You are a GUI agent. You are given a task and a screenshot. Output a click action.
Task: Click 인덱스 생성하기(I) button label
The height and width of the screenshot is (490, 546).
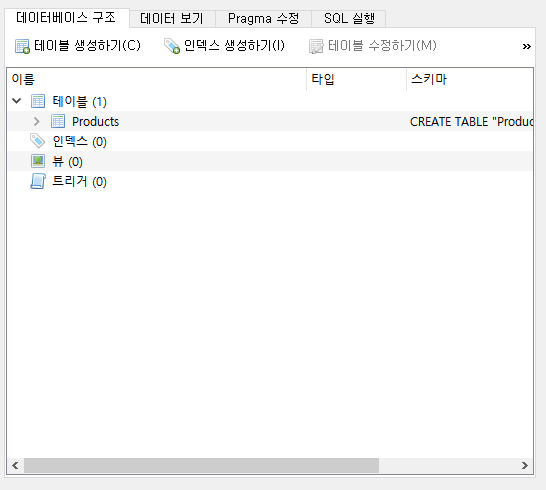coord(234,46)
